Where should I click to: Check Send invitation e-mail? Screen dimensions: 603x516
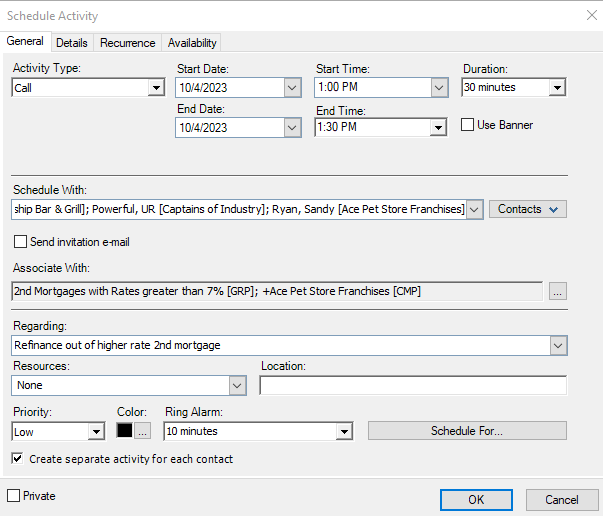point(20,242)
